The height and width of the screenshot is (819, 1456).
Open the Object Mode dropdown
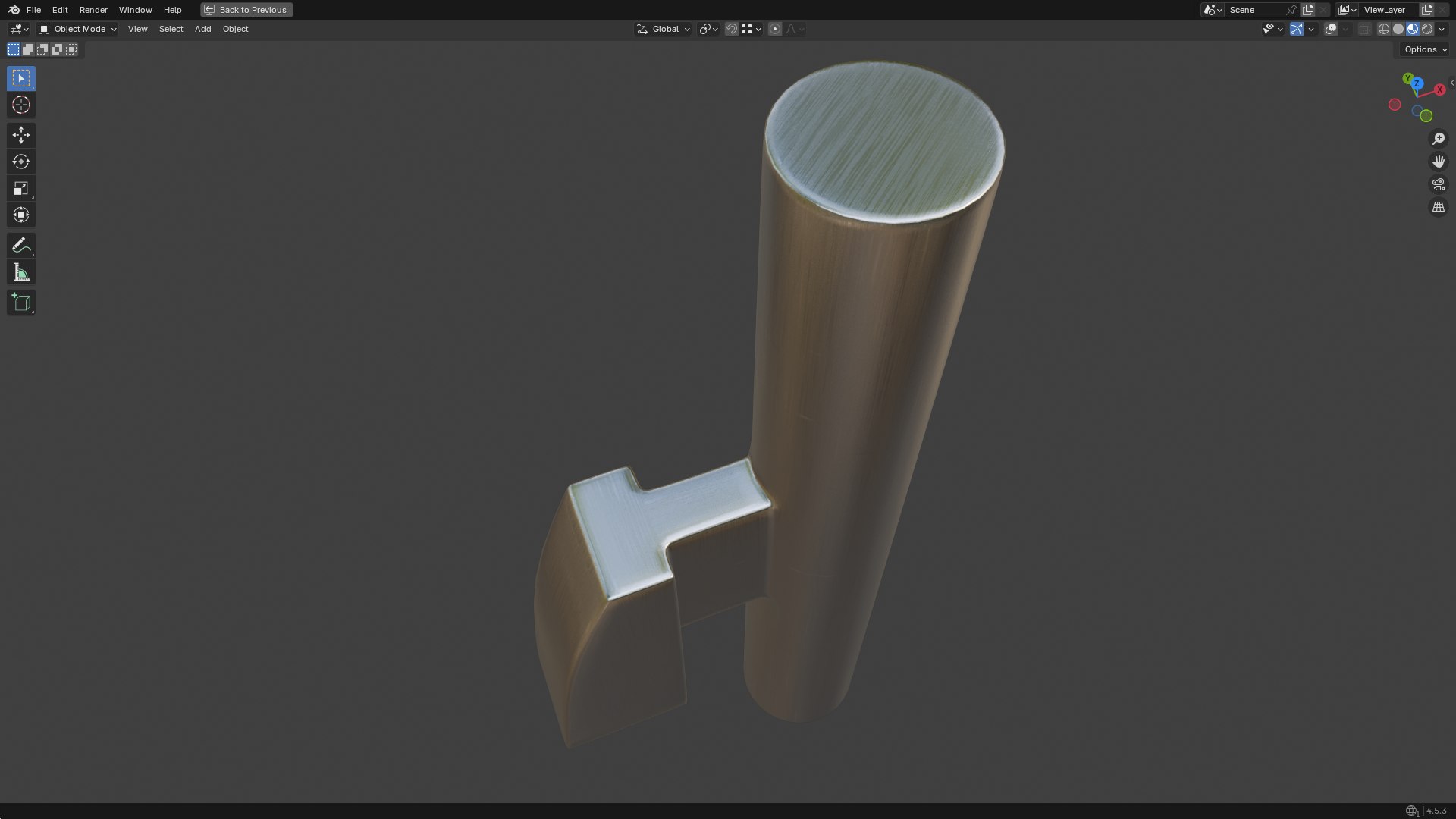[x=77, y=29]
